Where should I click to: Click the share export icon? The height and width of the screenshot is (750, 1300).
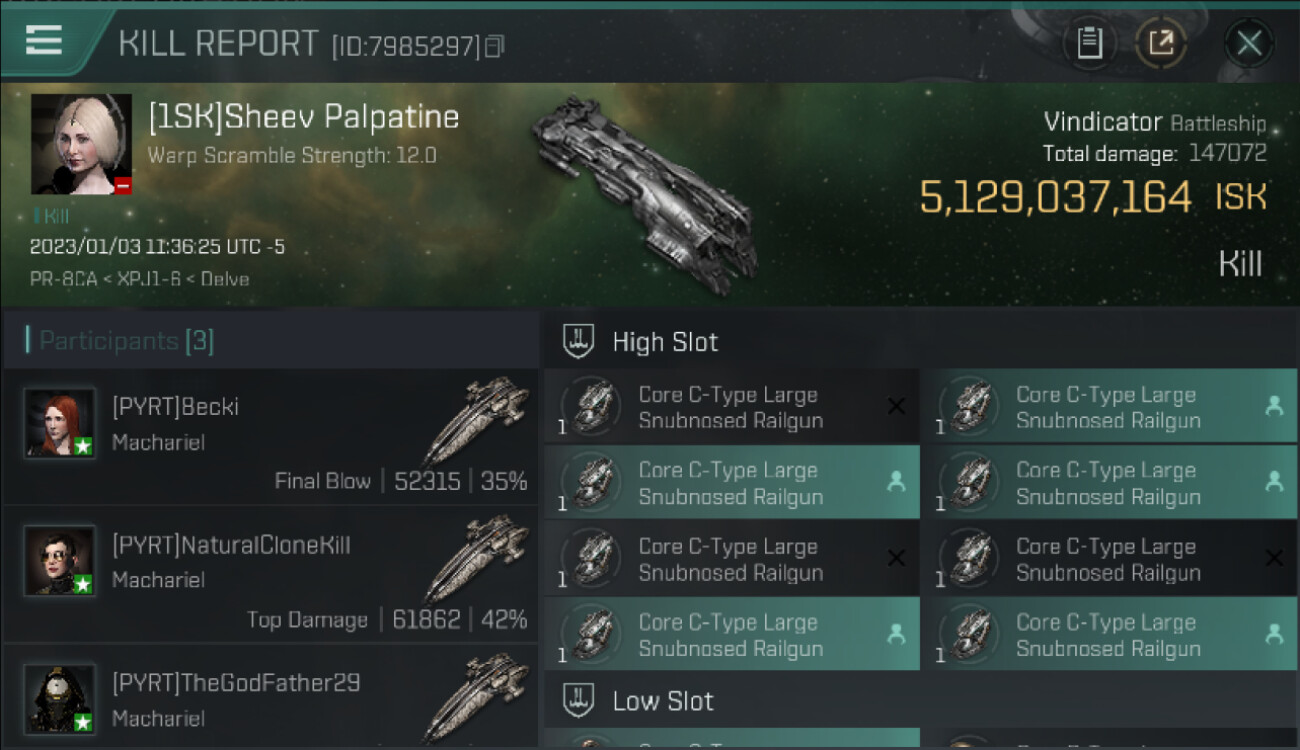(x=1161, y=43)
